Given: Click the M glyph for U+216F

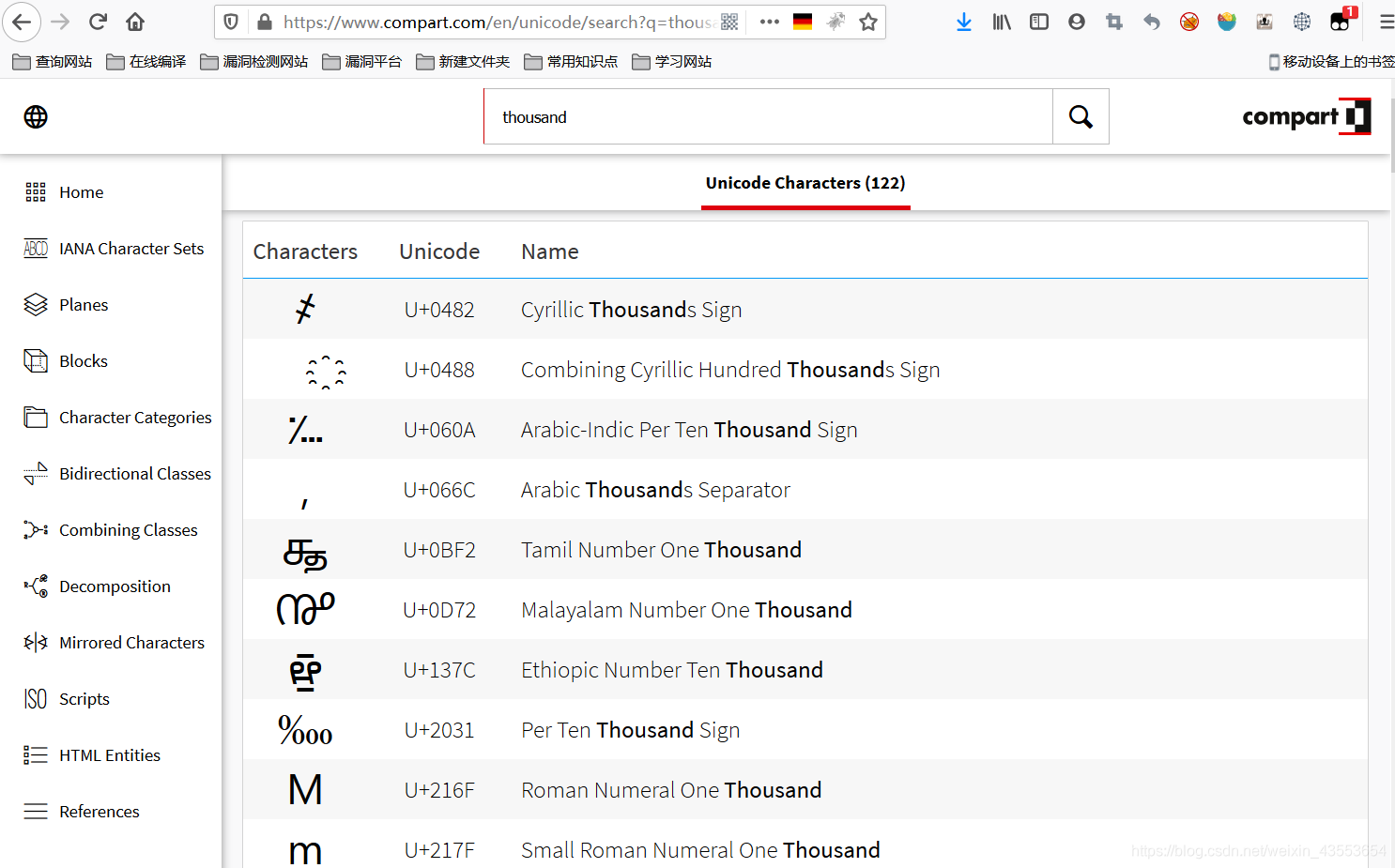Looking at the screenshot, I should (305, 790).
